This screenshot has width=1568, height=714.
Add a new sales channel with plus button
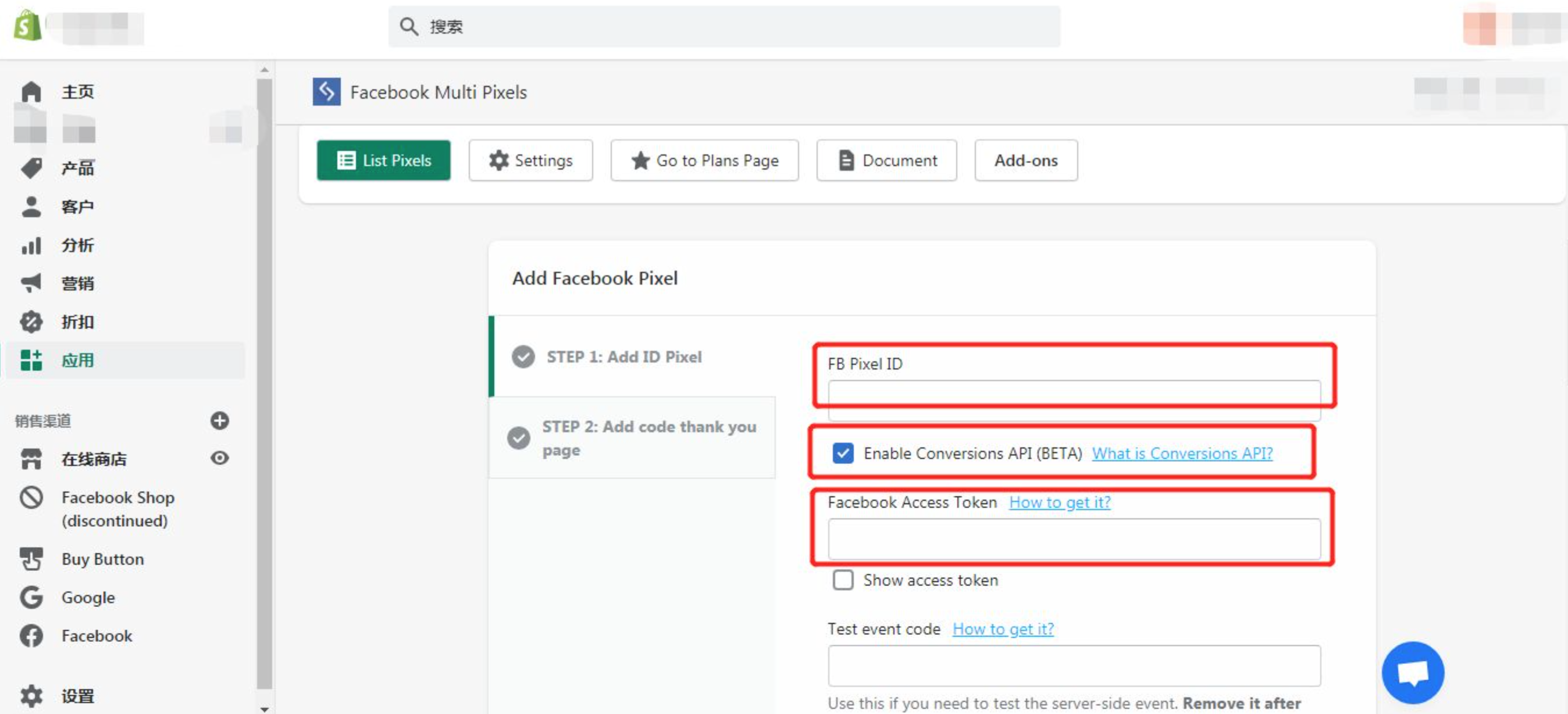pyautogui.click(x=220, y=420)
